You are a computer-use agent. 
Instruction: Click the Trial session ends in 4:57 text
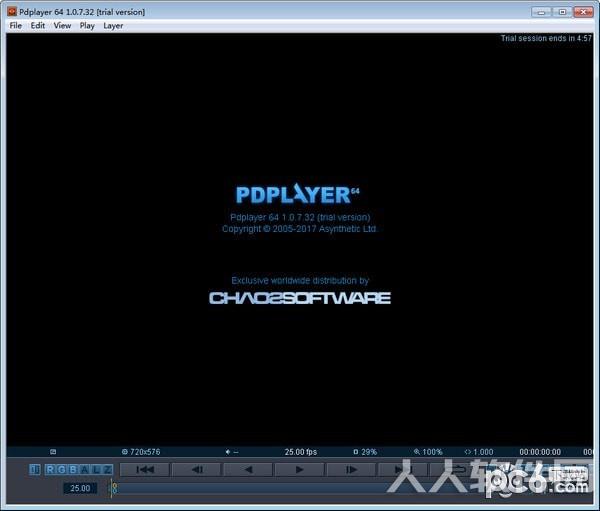(x=546, y=38)
